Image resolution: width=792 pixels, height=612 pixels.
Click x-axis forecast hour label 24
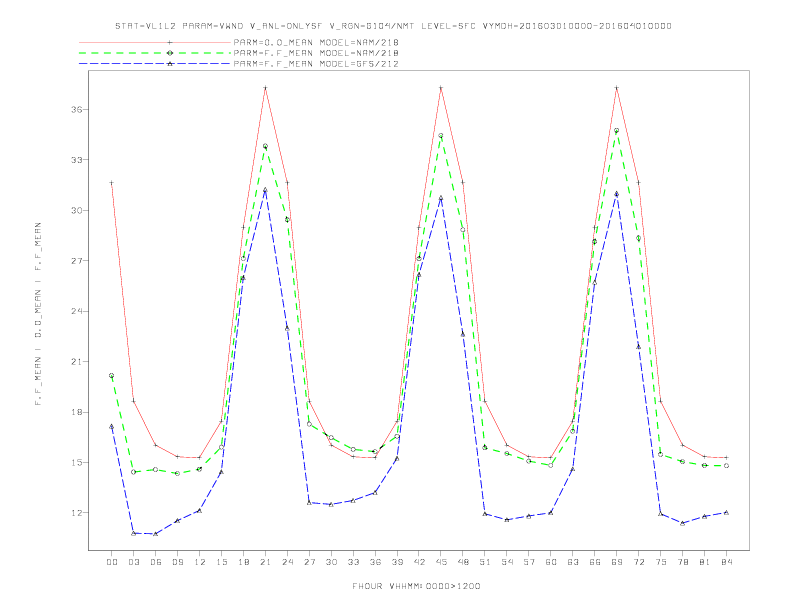(287, 562)
